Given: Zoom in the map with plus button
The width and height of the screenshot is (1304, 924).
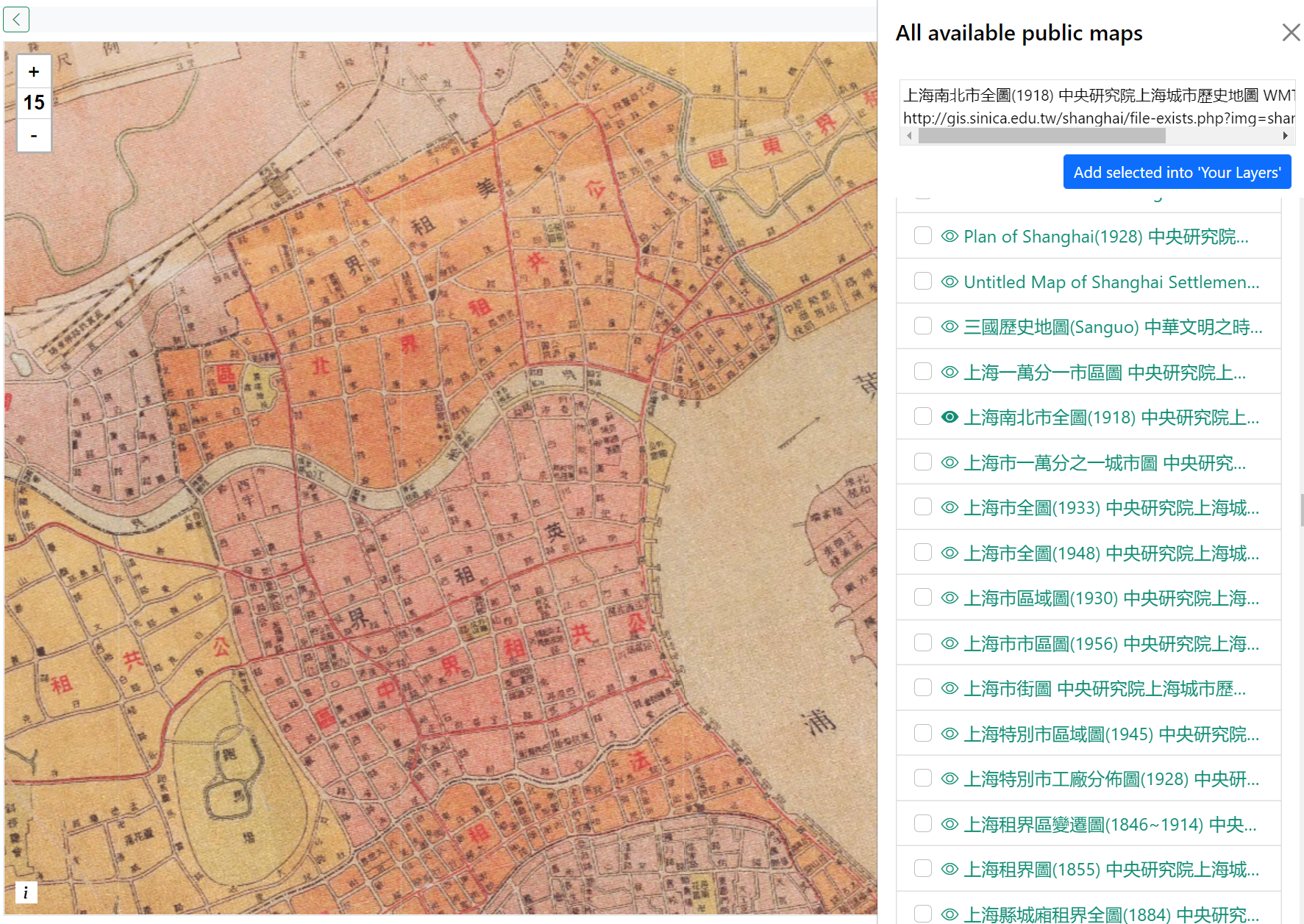Looking at the screenshot, I should tap(34, 72).
